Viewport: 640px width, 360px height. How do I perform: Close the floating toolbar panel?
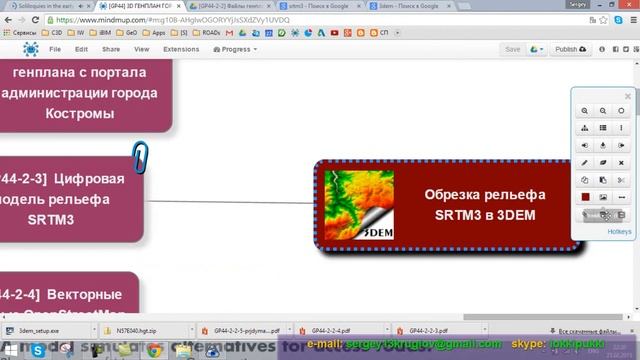628,96
